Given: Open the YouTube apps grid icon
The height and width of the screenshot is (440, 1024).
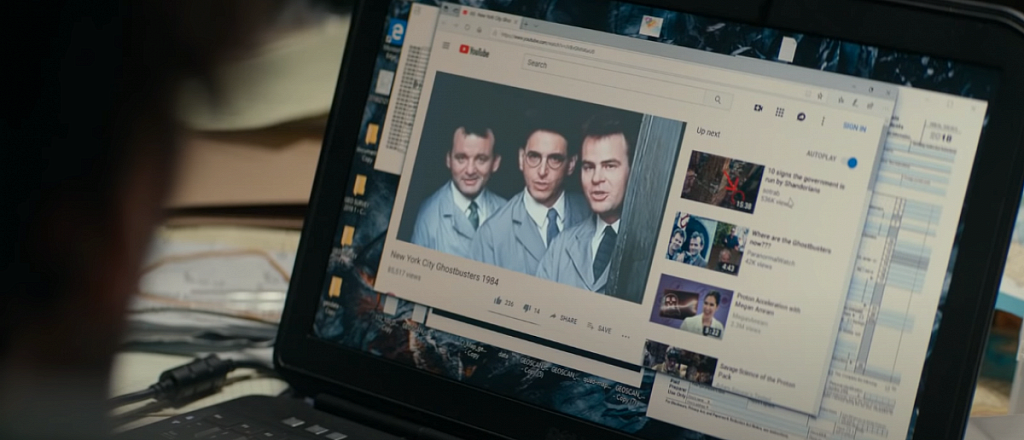Looking at the screenshot, I should [779, 112].
